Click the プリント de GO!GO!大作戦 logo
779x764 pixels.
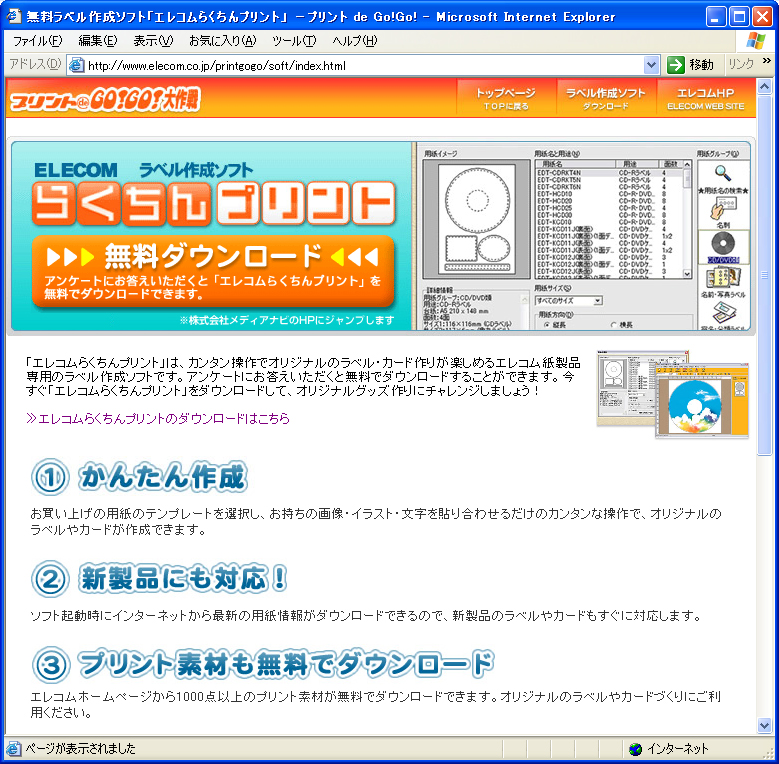[105, 99]
